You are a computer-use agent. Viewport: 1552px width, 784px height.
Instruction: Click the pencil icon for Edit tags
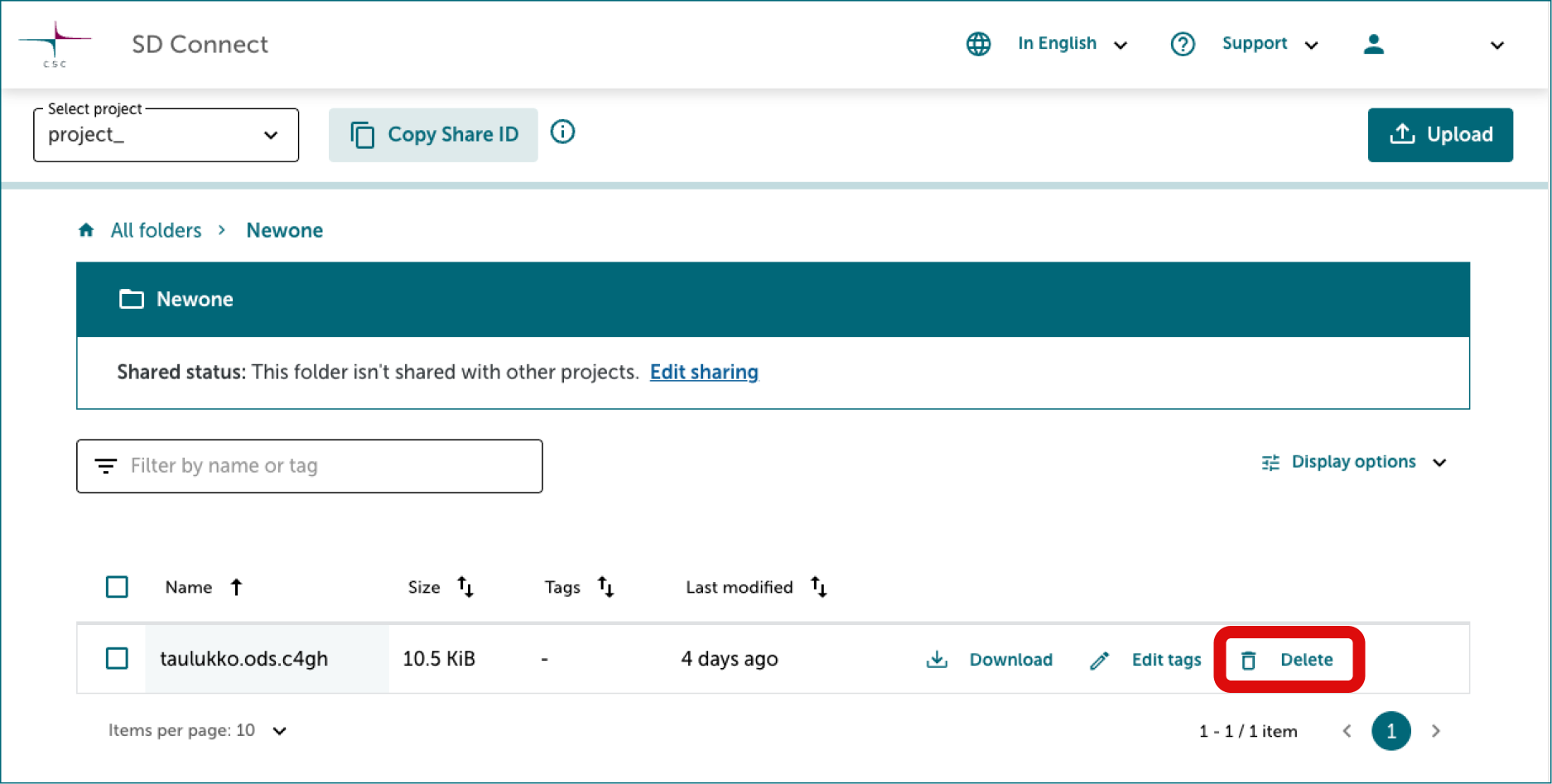1100,661
